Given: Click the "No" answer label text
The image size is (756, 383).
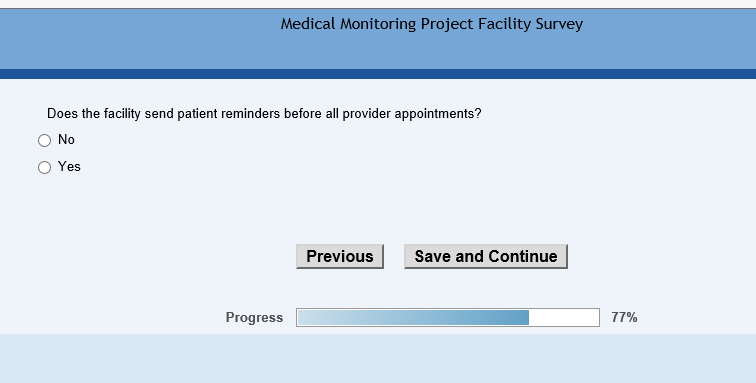Looking at the screenshot, I should pyautogui.click(x=66, y=139).
